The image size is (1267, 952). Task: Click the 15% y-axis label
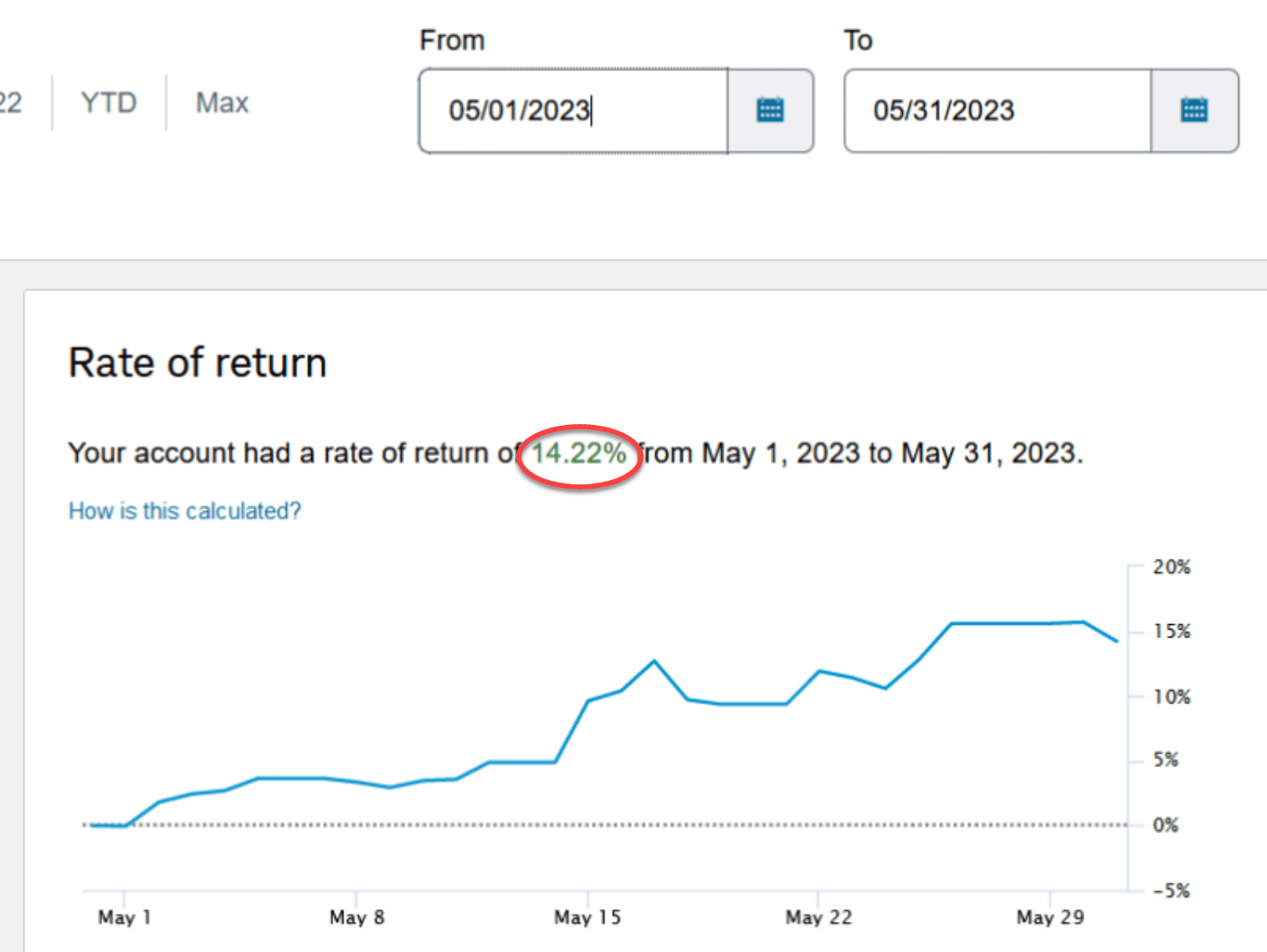pyautogui.click(x=1171, y=632)
